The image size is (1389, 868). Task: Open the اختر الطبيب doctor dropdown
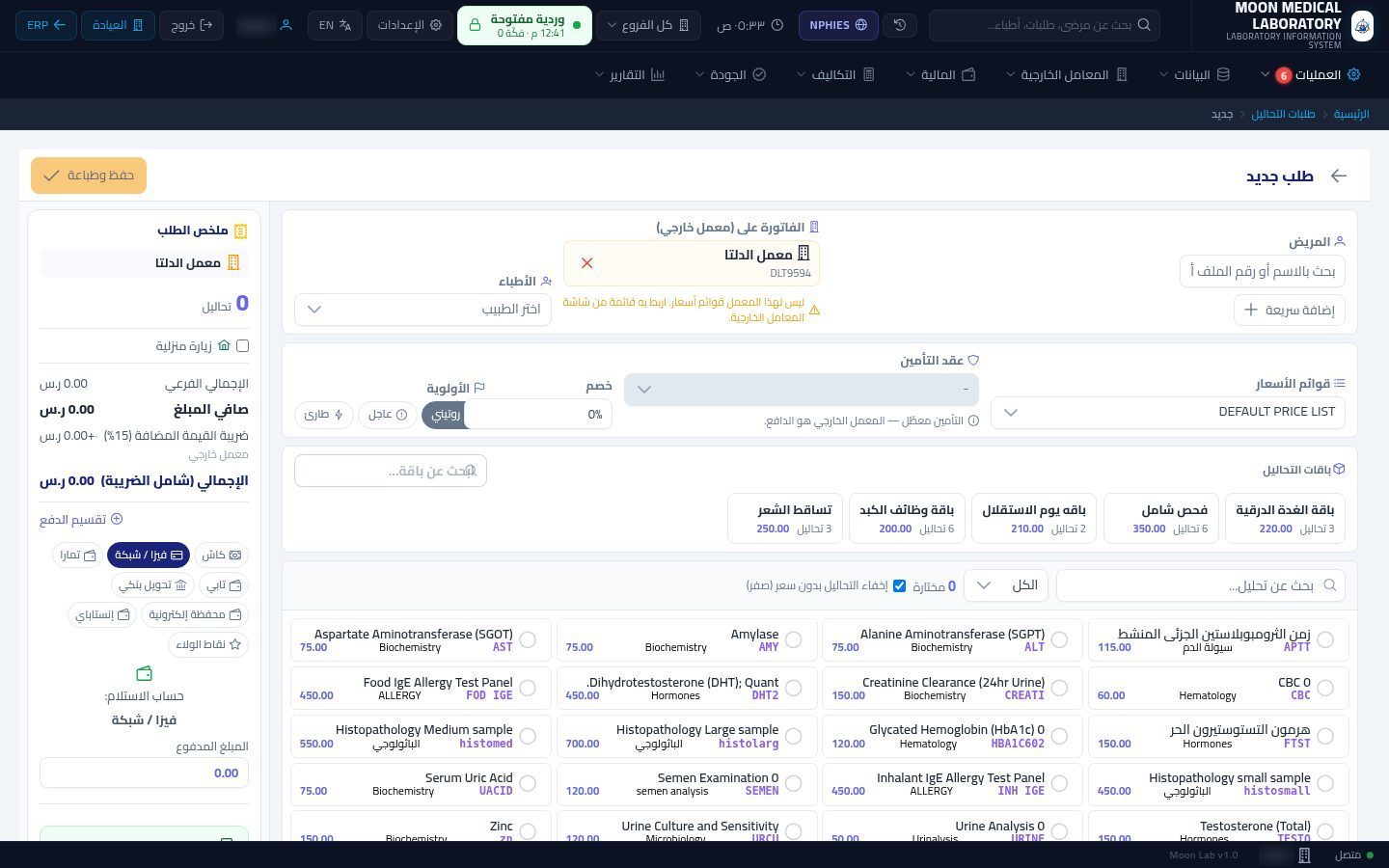[x=422, y=310]
